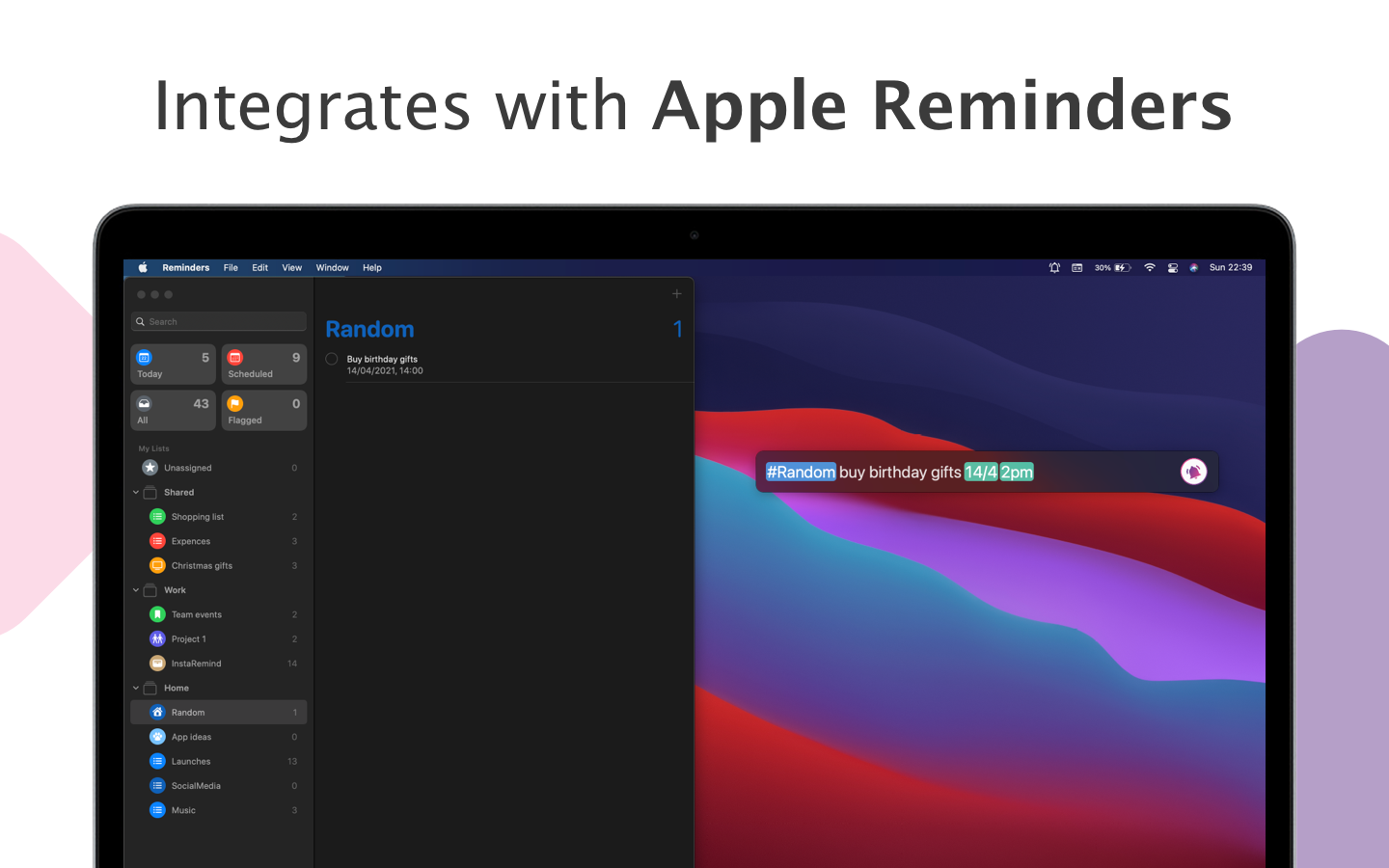This screenshot has width=1389, height=868.
Task: Select the Unassigned list star icon
Action: coord(150,468)
